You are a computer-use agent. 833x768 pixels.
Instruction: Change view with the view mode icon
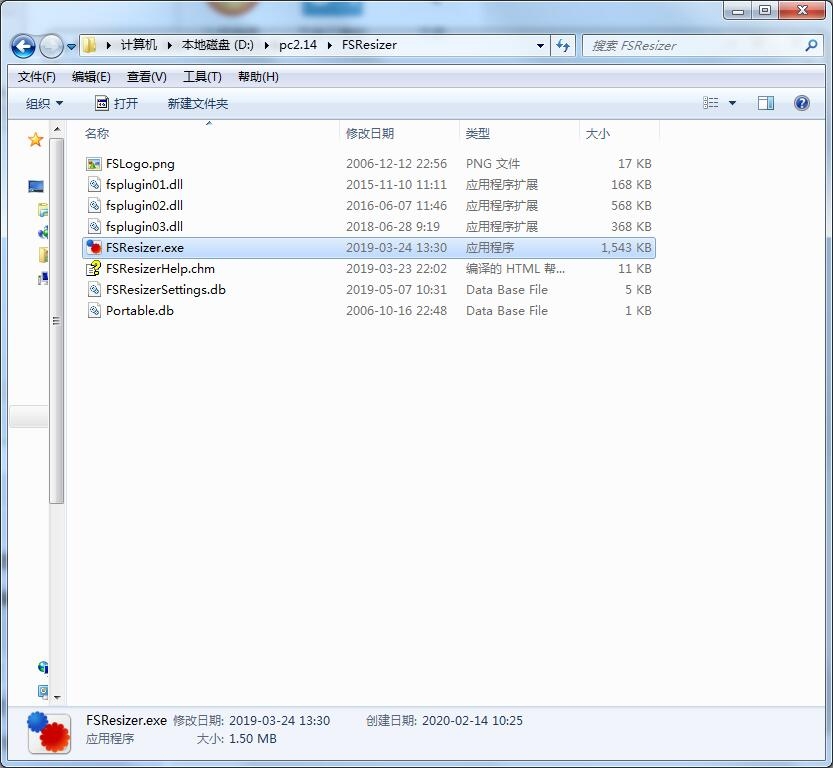pyautogui.click(x=710, y=103)
